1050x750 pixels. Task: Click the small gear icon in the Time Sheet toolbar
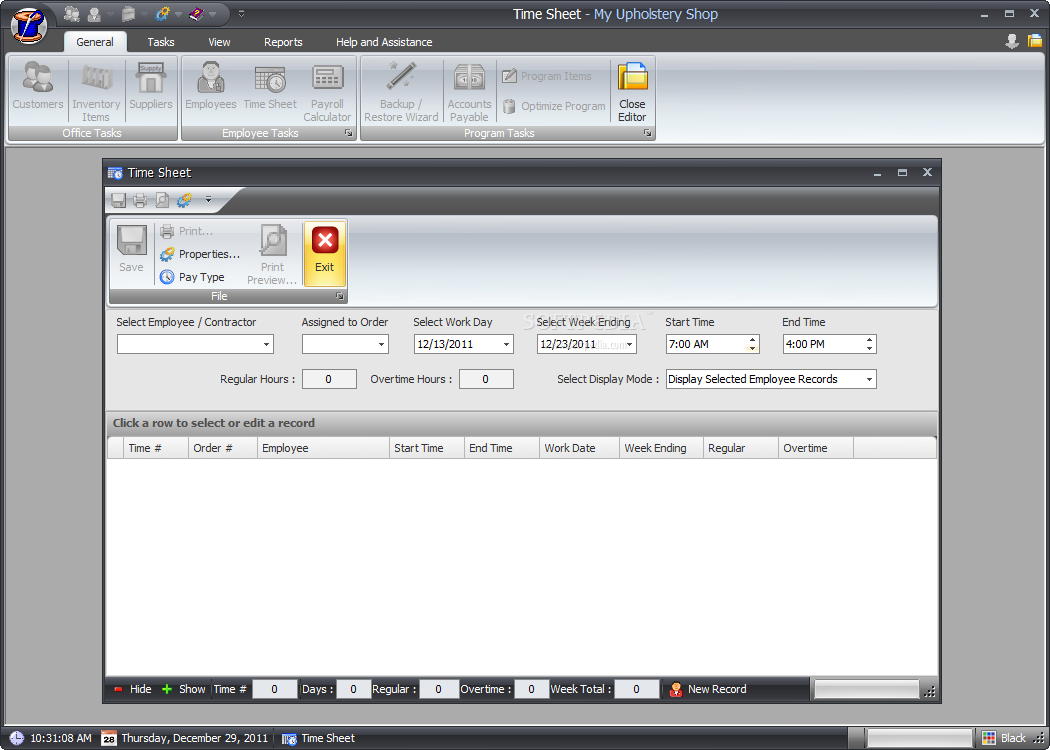point(183,200)
